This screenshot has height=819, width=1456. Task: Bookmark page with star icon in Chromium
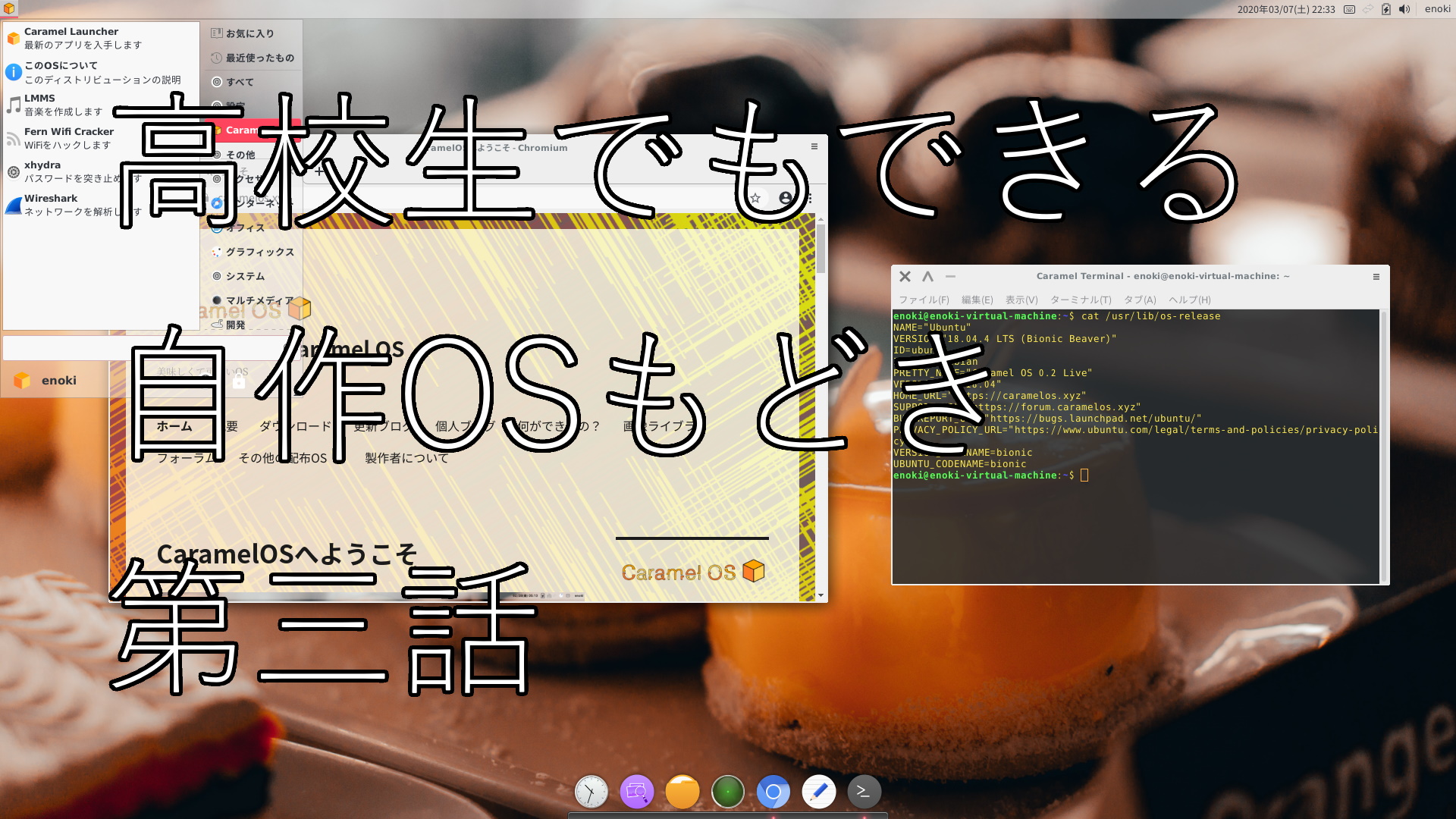[755, 198]
